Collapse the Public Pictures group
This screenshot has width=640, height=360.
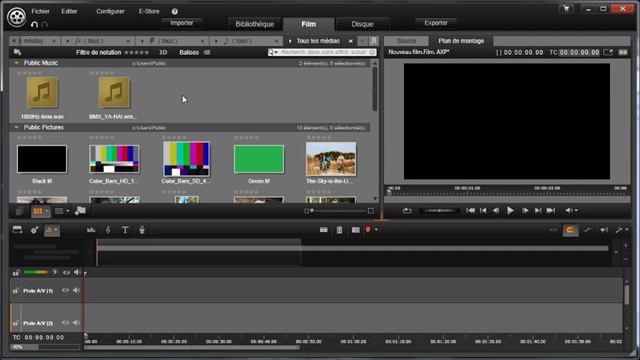click(x=16, y=127)
